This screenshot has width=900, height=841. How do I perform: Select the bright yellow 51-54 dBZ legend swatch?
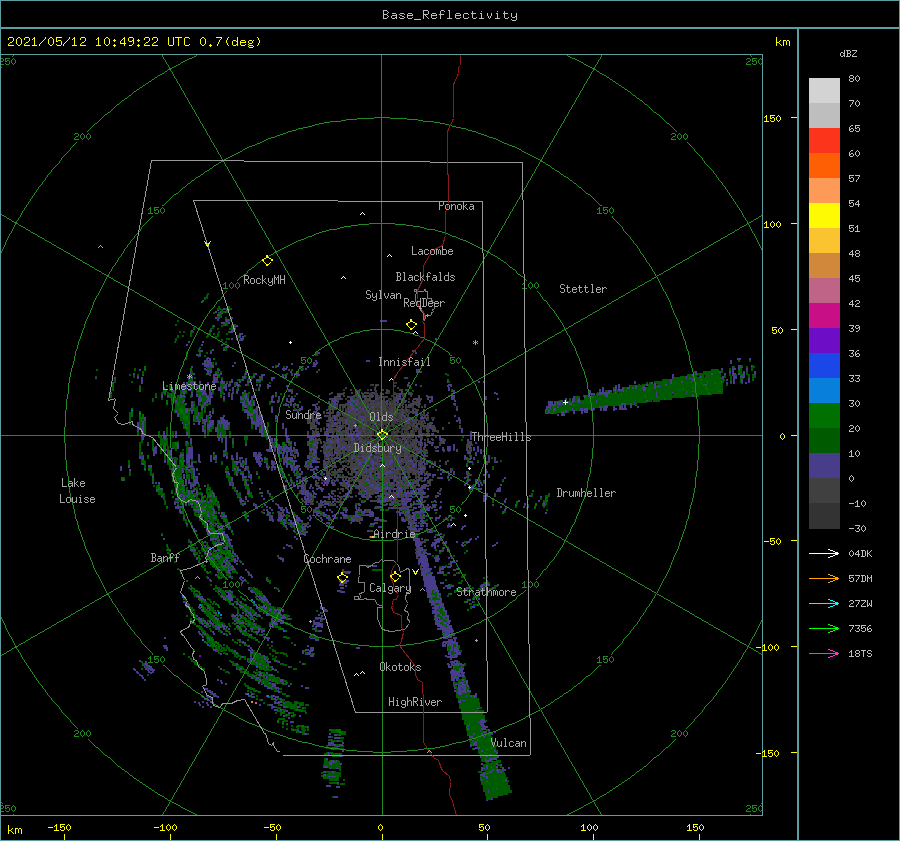[824, 216]
